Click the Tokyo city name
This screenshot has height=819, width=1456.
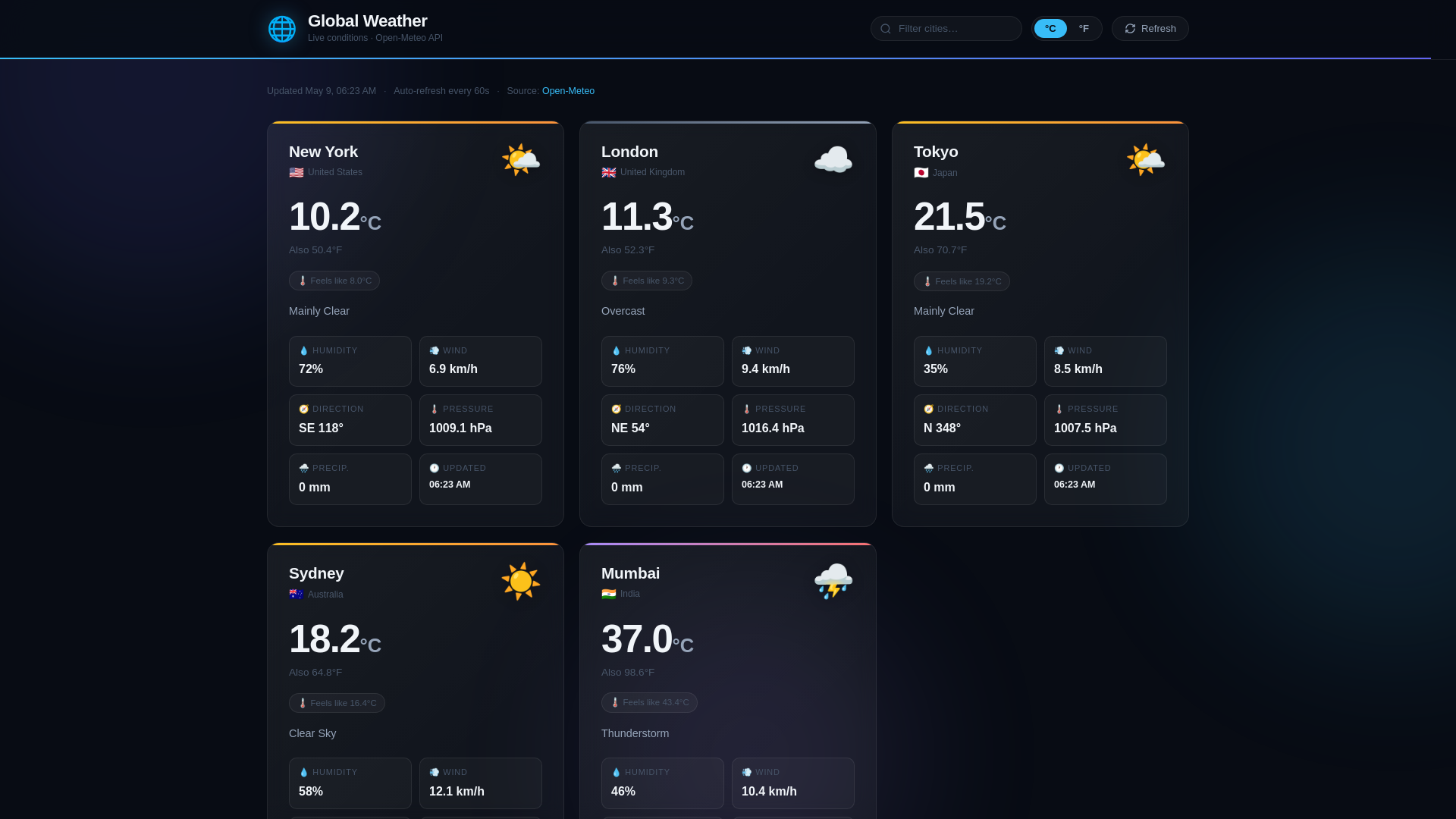pos(936,152)
